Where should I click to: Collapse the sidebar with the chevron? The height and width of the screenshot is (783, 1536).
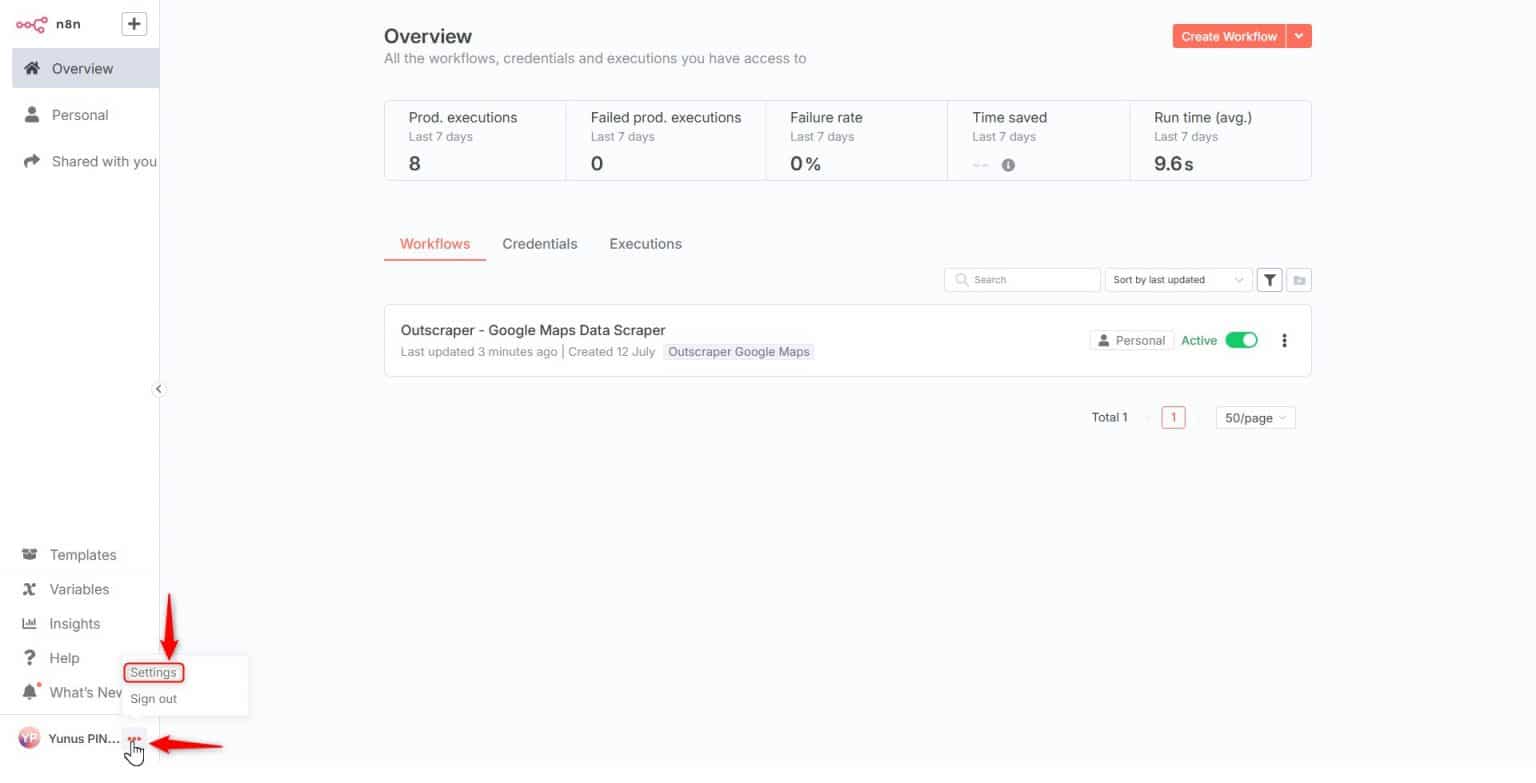point(159,388)
